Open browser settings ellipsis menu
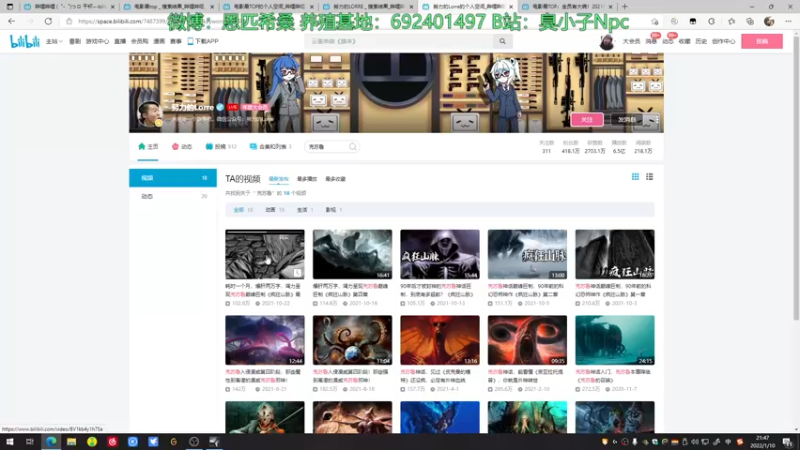The image size is (800, 450). point(788,21)
